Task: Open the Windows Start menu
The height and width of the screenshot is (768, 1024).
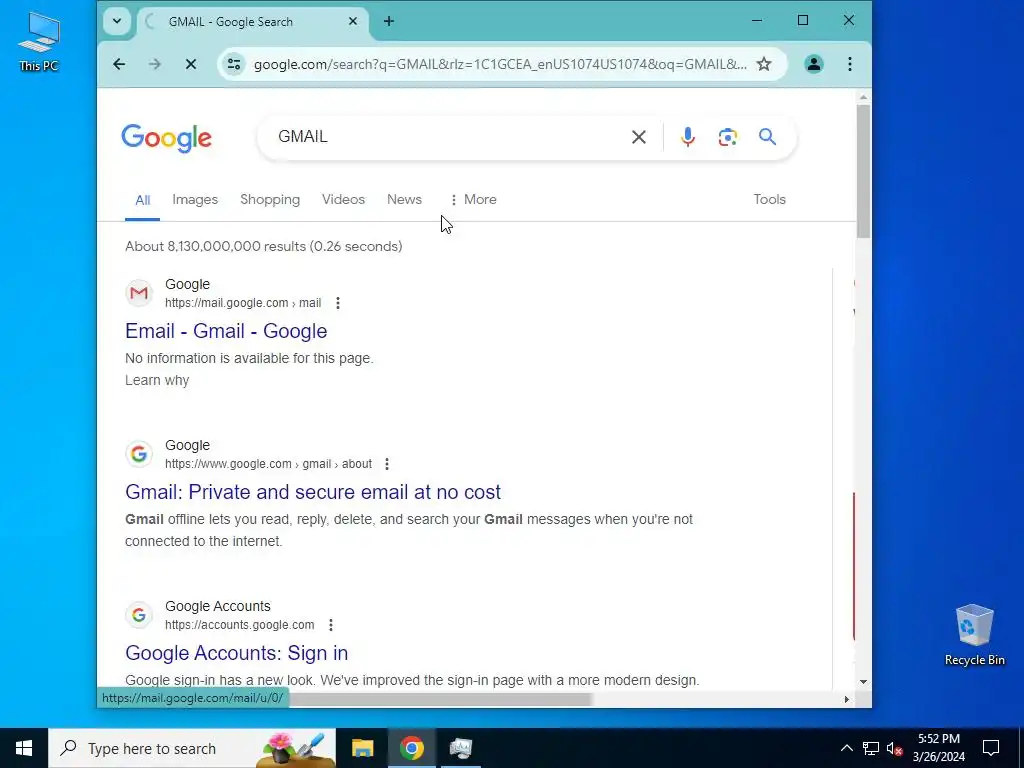Action: pos(24,748)
